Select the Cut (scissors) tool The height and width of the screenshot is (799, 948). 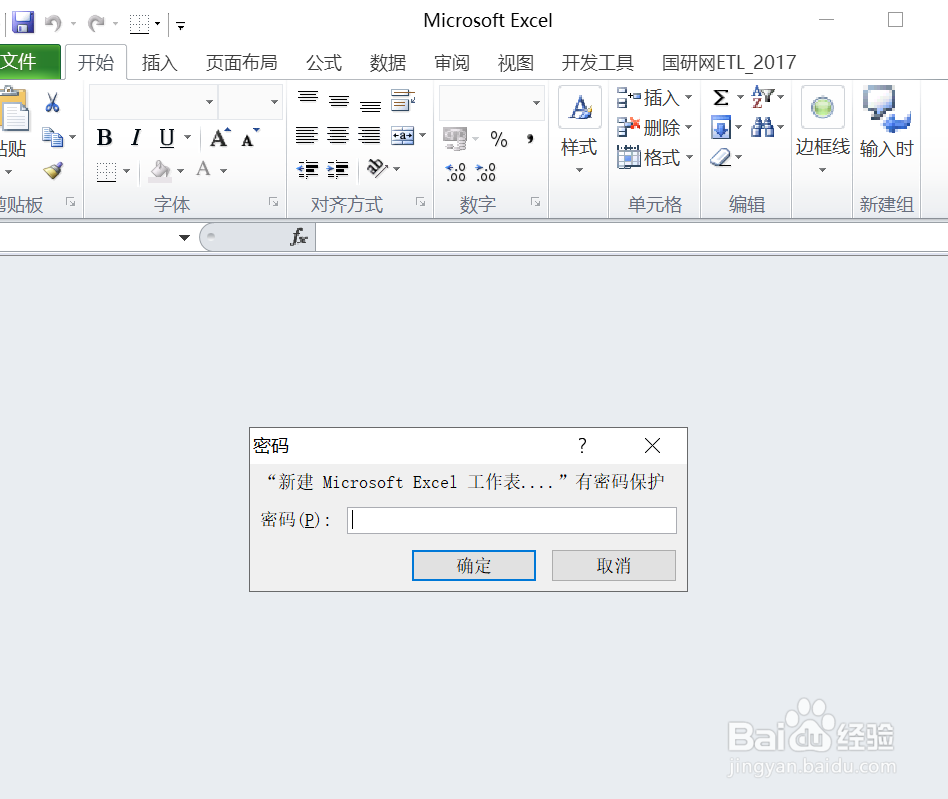point(53,101)
